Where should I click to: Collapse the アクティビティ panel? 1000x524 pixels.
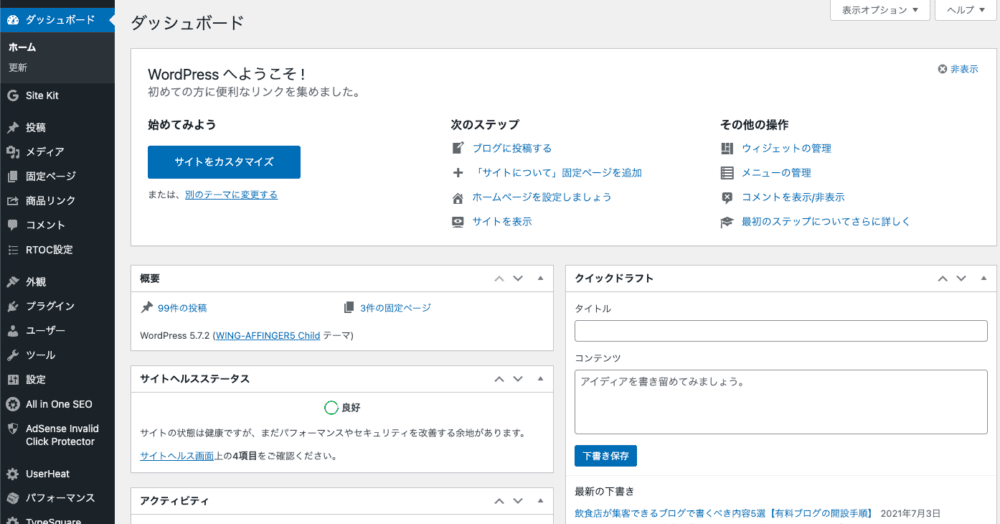click(540, 501)
